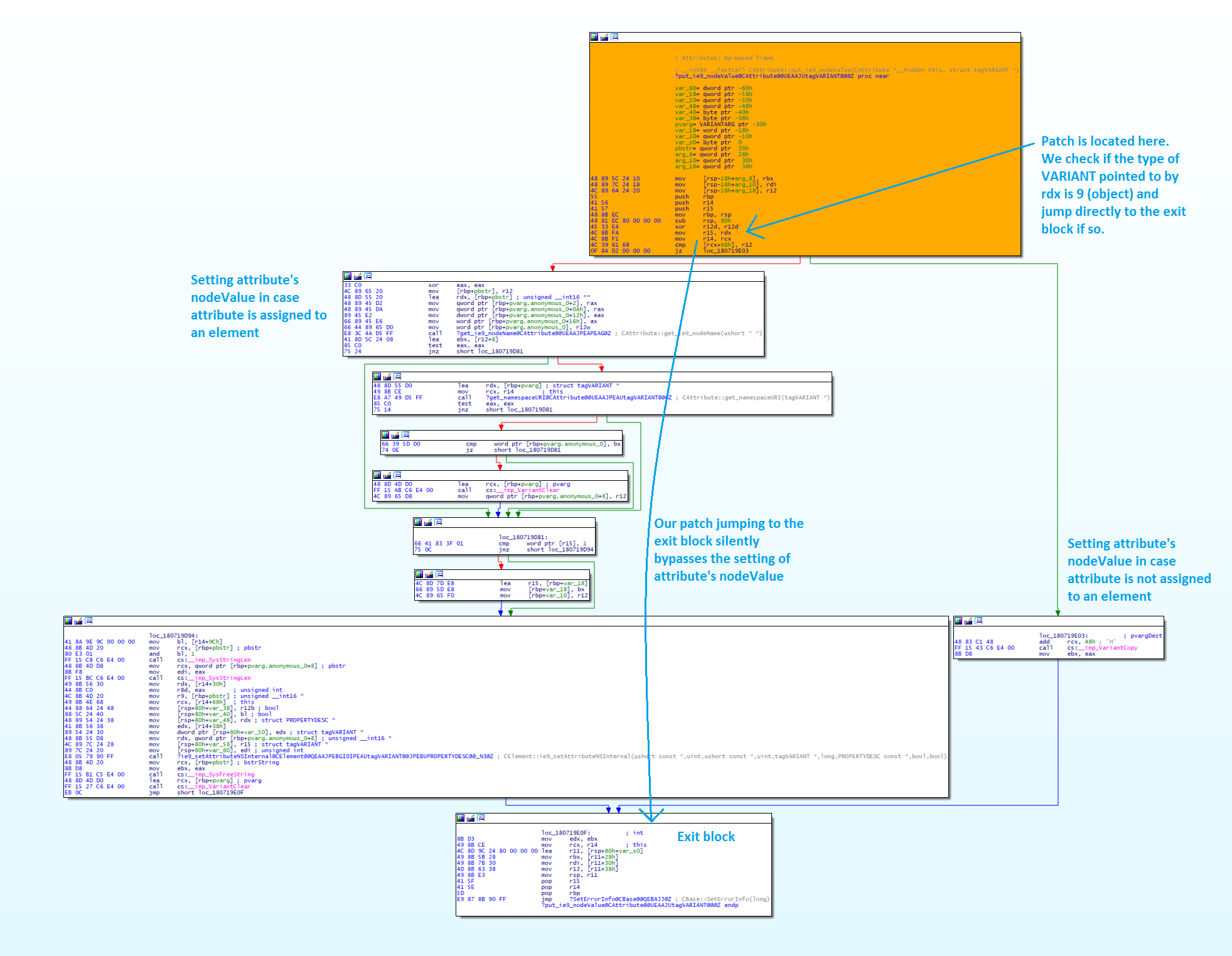Click the color icon on the get_ie9_nodeName node
This screenshot has height=956, width=1232.
click(348, 276)
